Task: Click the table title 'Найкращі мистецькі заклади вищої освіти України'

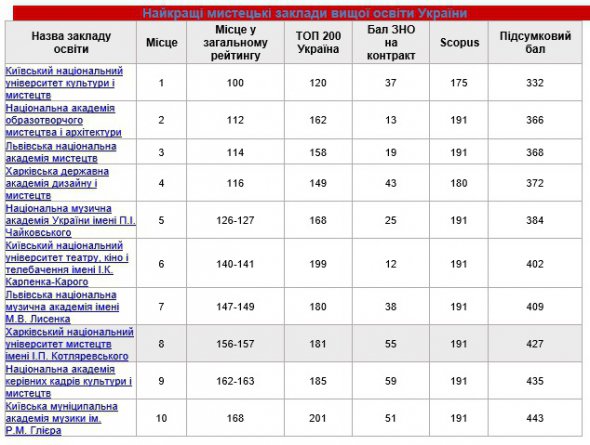Action: click(305, 13)
